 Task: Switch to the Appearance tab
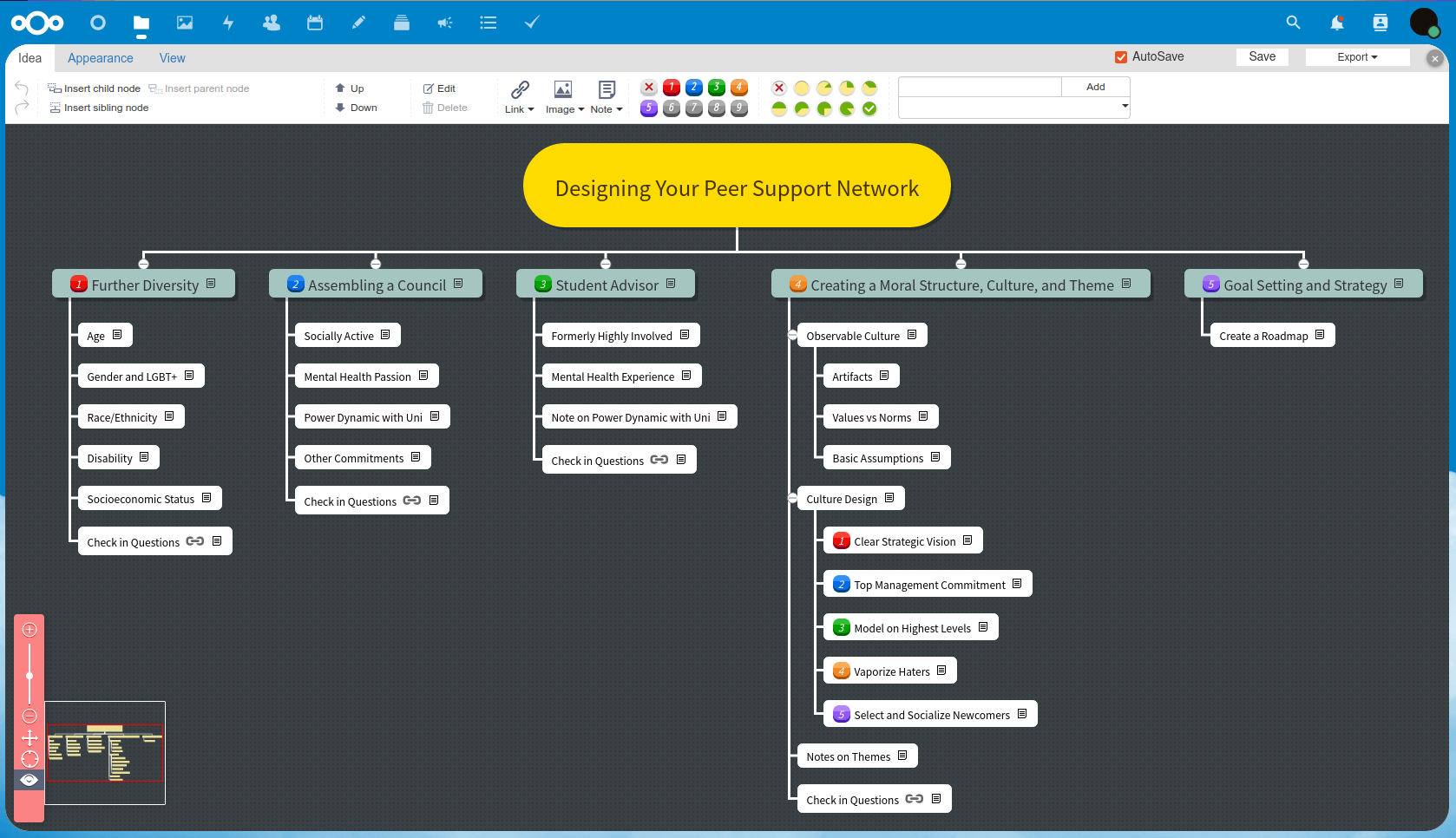[100, 58]
